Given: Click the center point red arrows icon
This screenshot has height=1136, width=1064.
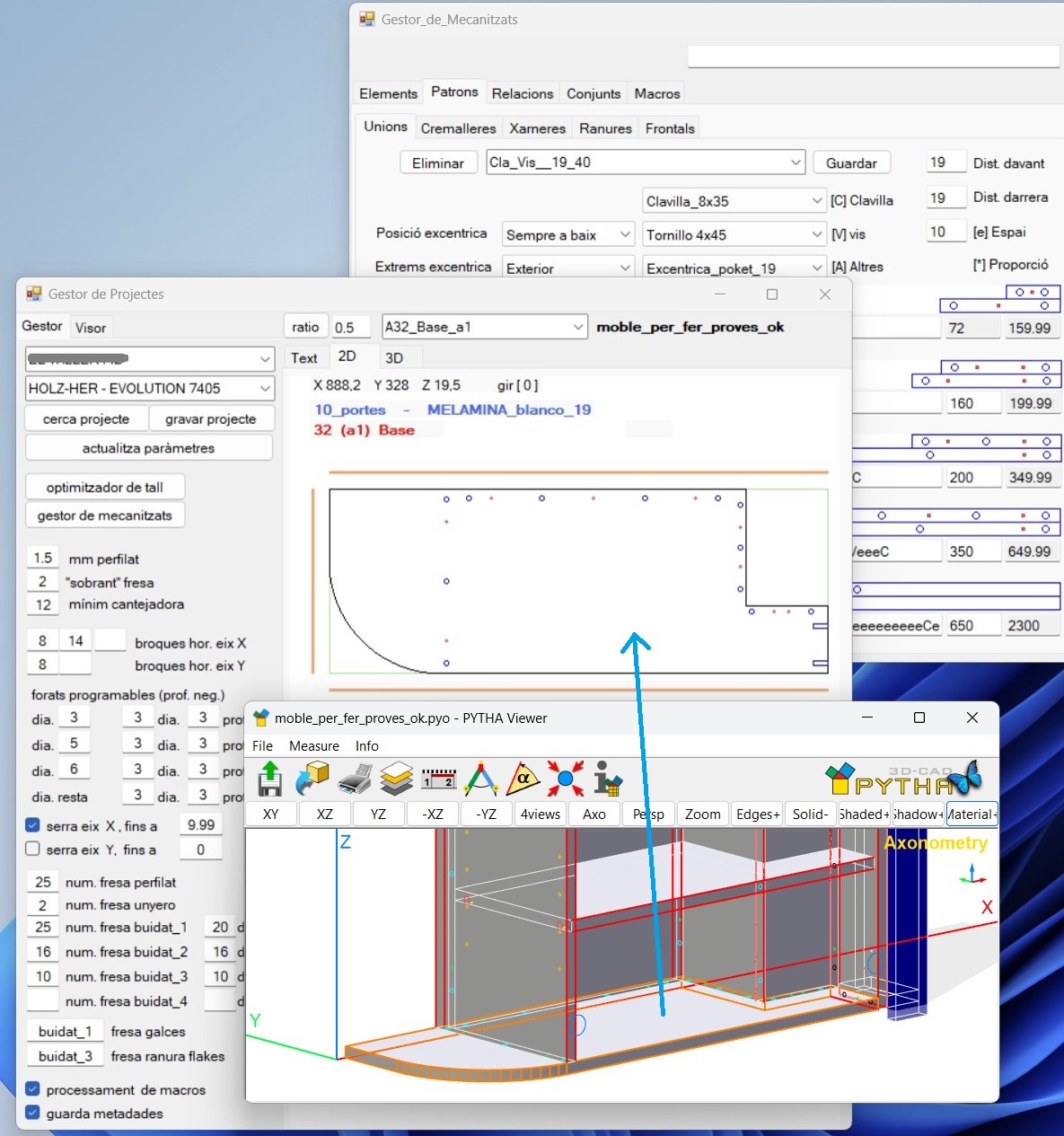Looking at the screenshot, I should click(566, 779).
